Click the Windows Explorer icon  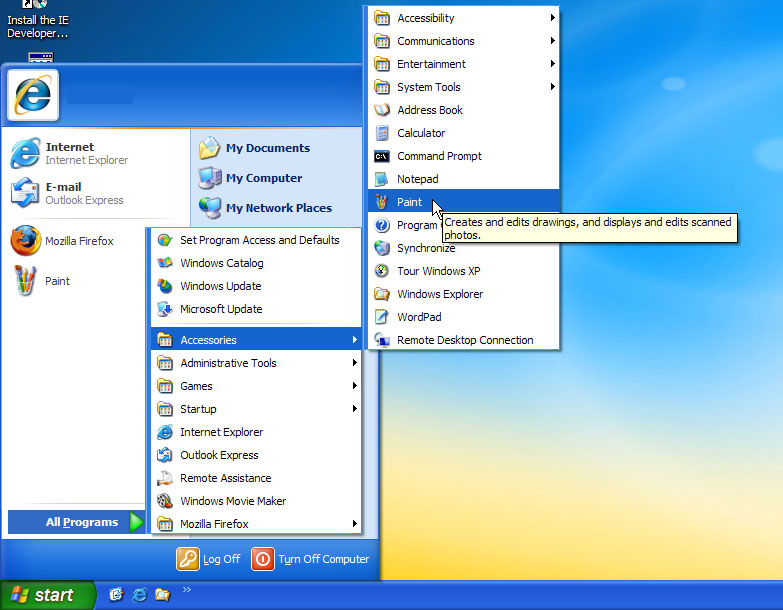tap(382, 294)
